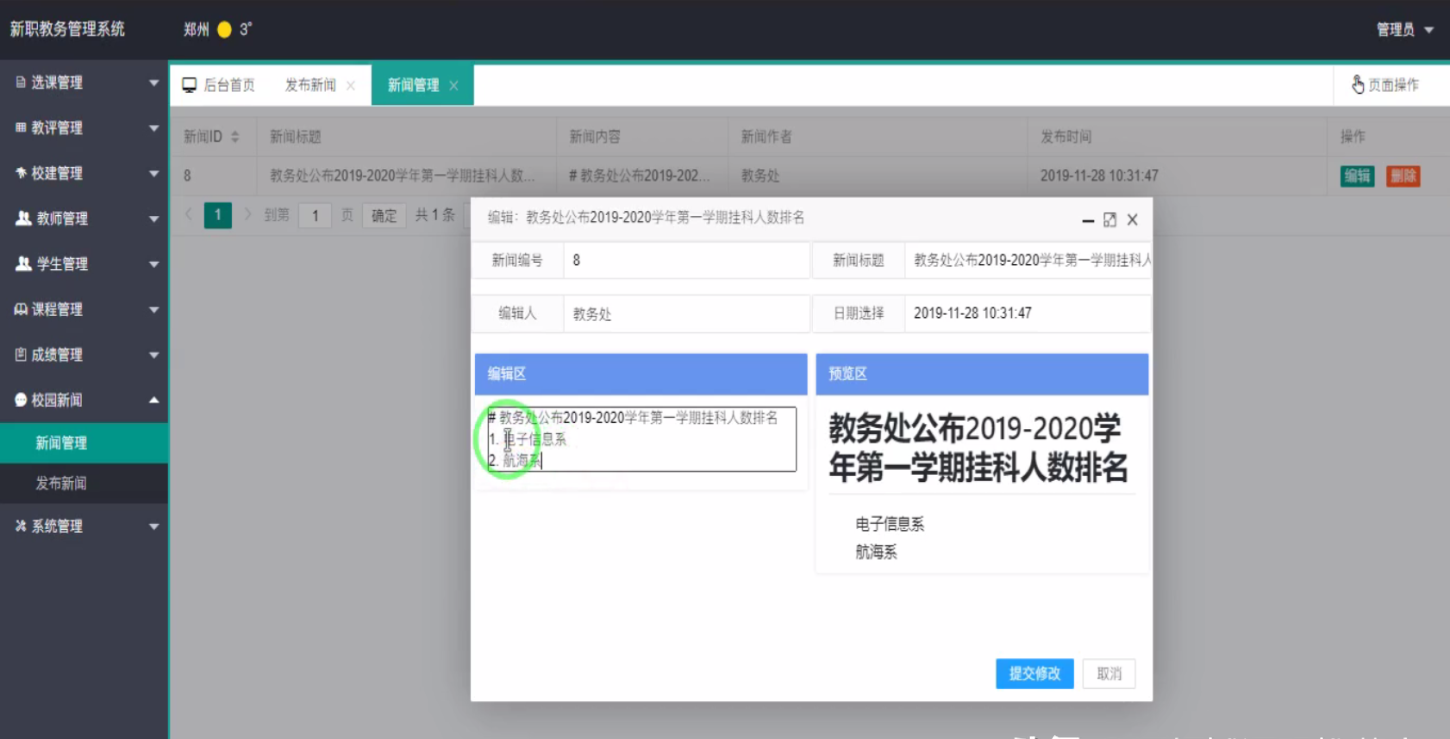Open 发布新闻 in the sidebar submenu
1450x739 pixels.
click(61, 483)
